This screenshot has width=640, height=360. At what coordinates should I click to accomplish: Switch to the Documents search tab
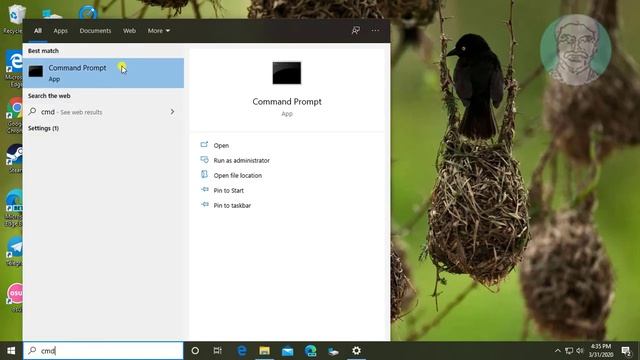click(x=95, y=31)
